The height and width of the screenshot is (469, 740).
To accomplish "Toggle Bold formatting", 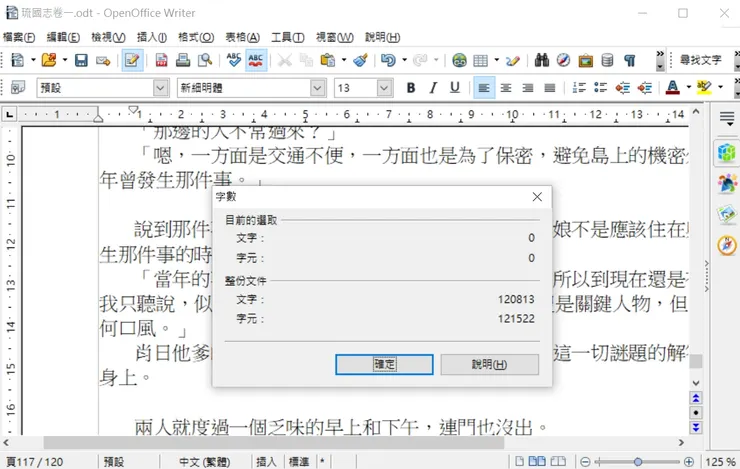I will tap(411, 88).
